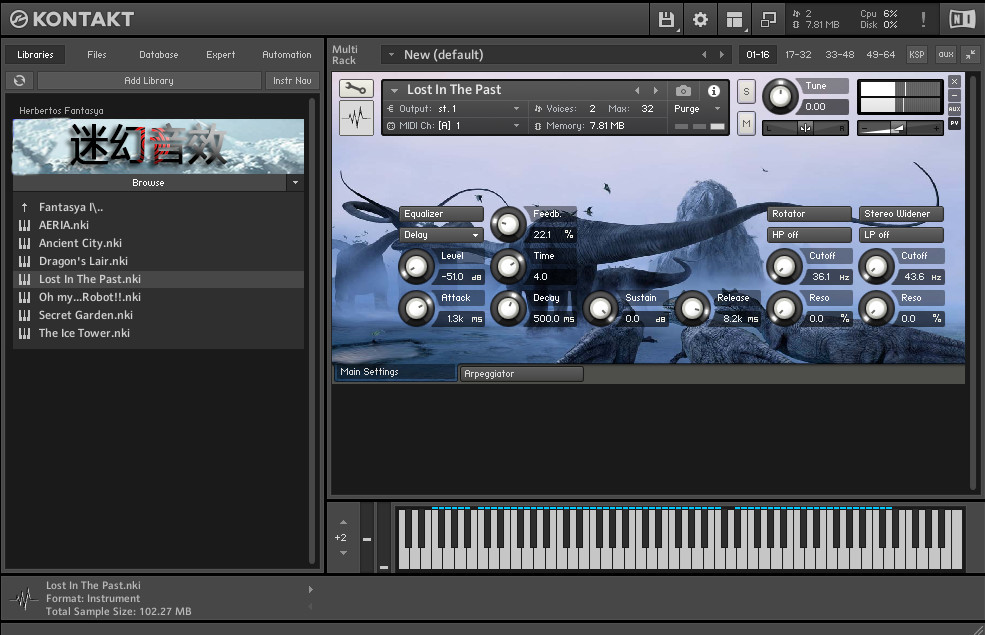Click the instrument volume slider
The image size is (985, 635).
900,128
